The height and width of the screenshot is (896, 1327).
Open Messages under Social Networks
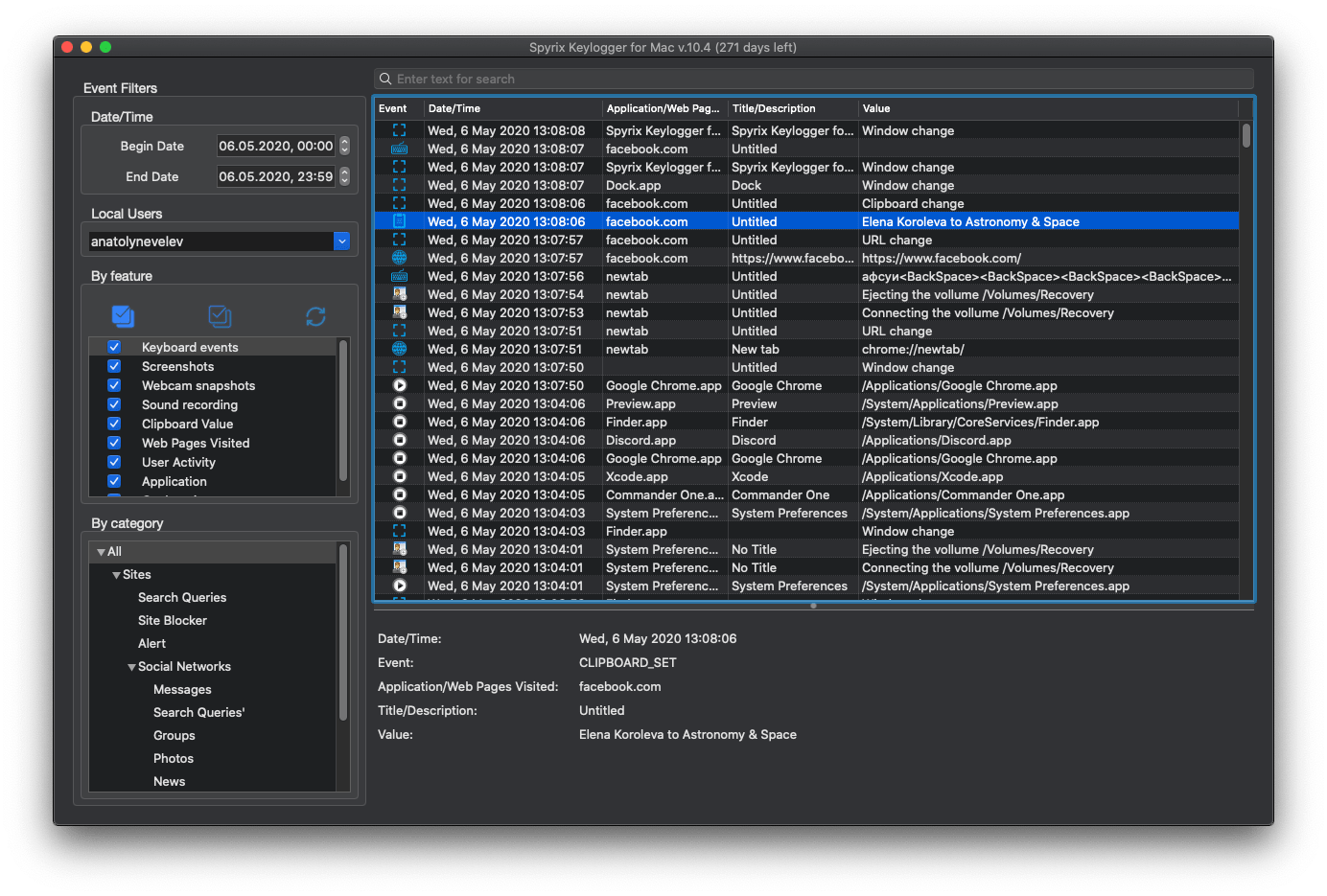pos(182,689)
